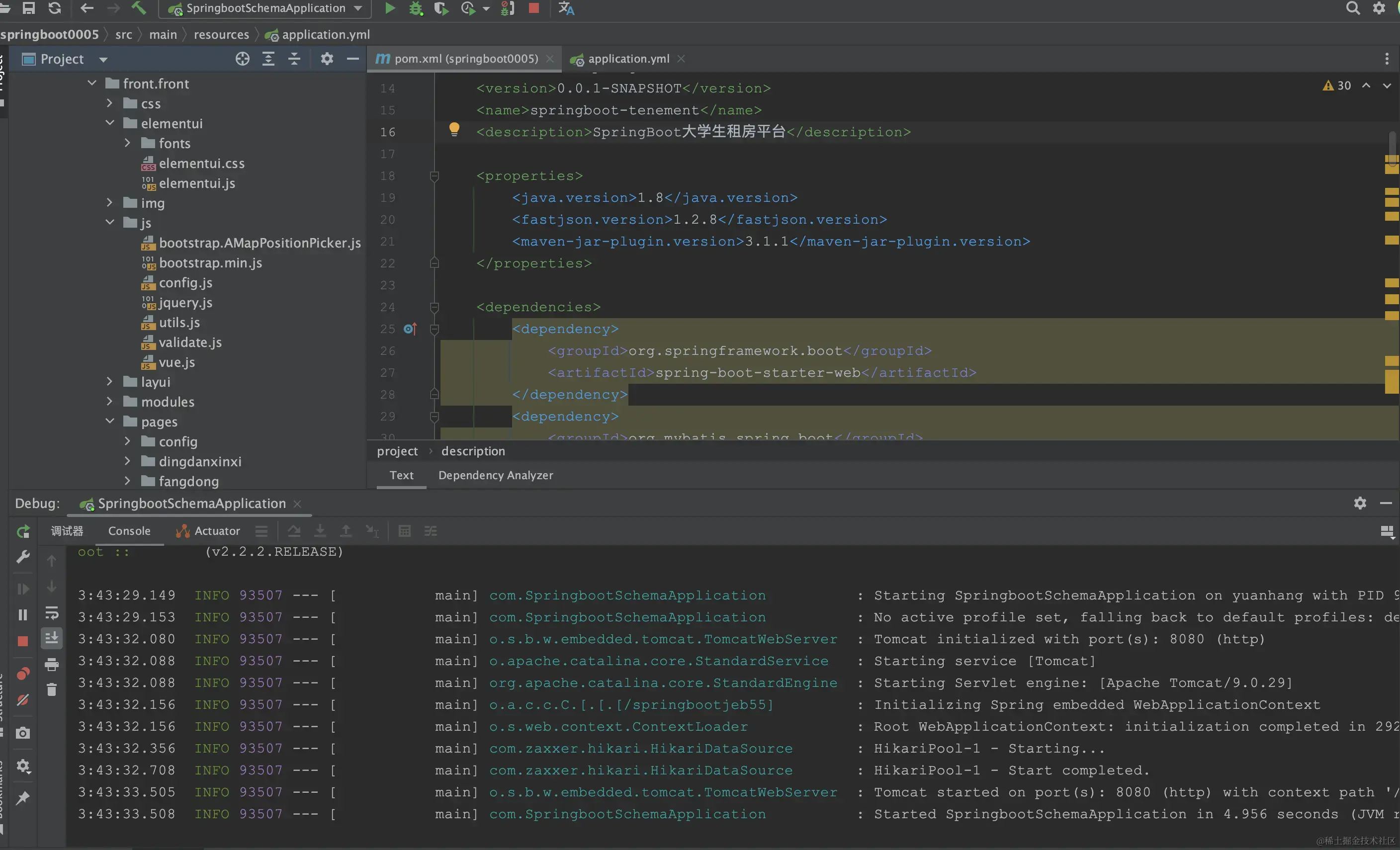Viewport: 1400px width, 850px height.
Task: Toggle scroll to end in the console
Action: [x=52, y=637]
